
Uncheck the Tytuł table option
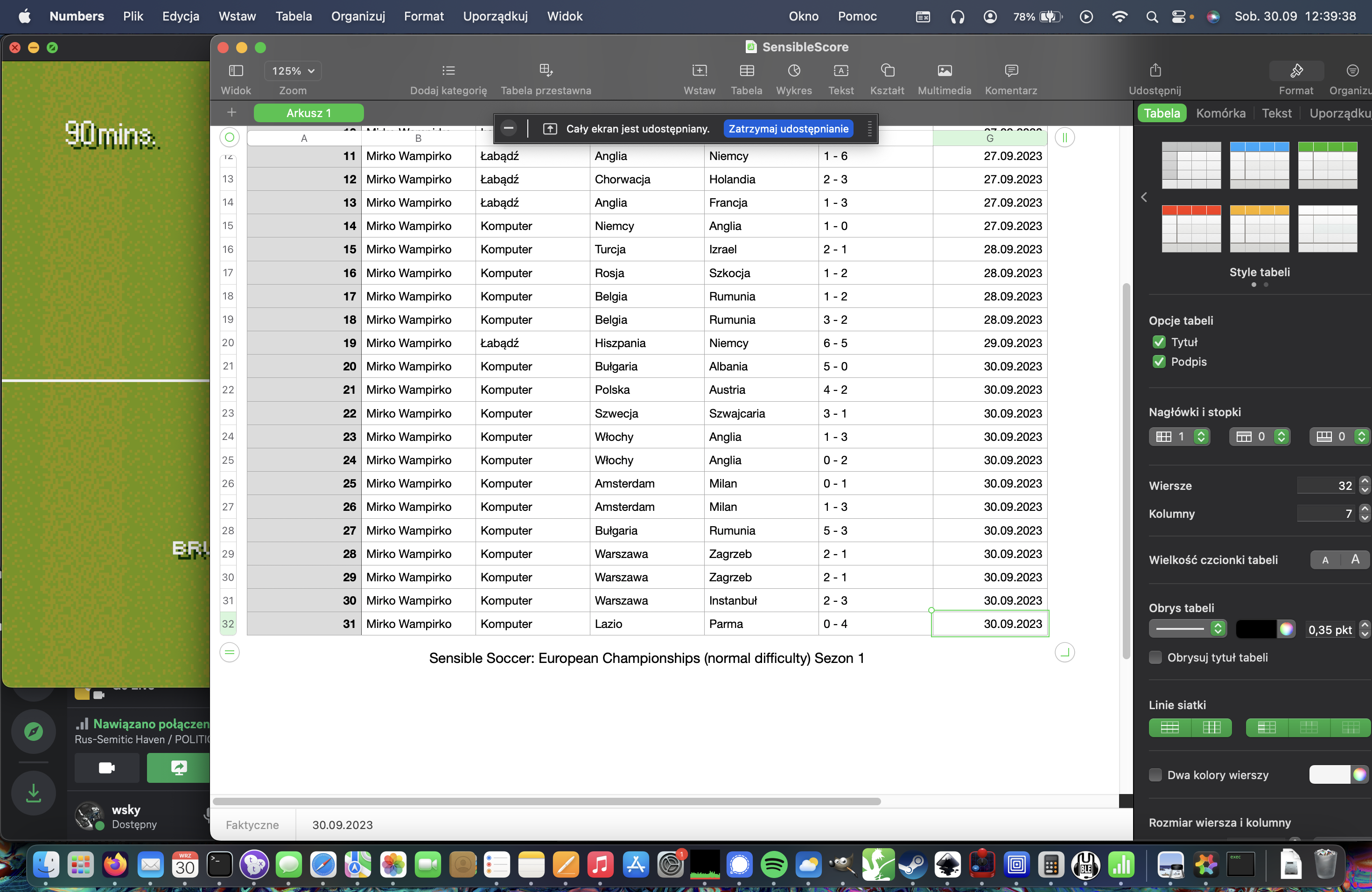(1158, 342)
